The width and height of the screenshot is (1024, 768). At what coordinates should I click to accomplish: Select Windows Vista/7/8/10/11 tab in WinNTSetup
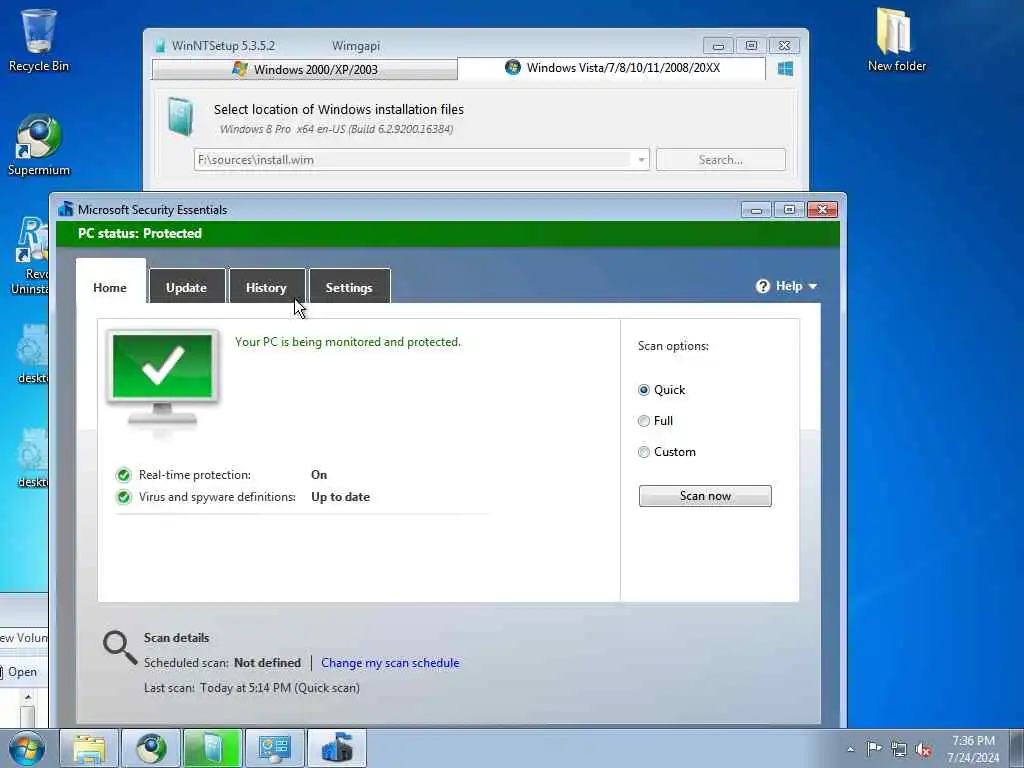point(612,68)
